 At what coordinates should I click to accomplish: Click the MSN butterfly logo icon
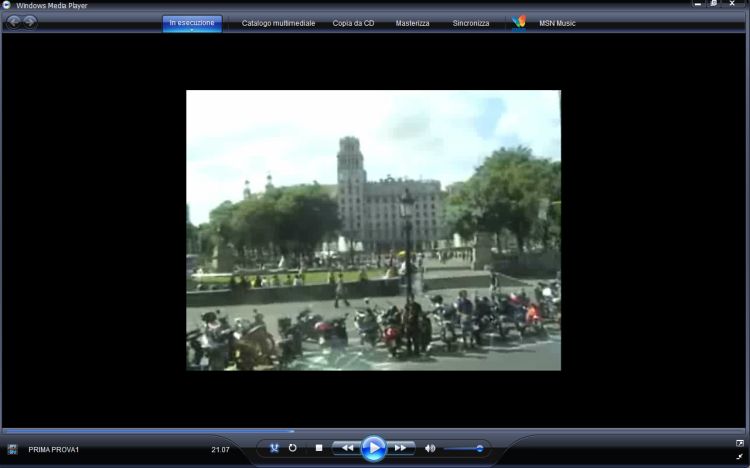519,22
